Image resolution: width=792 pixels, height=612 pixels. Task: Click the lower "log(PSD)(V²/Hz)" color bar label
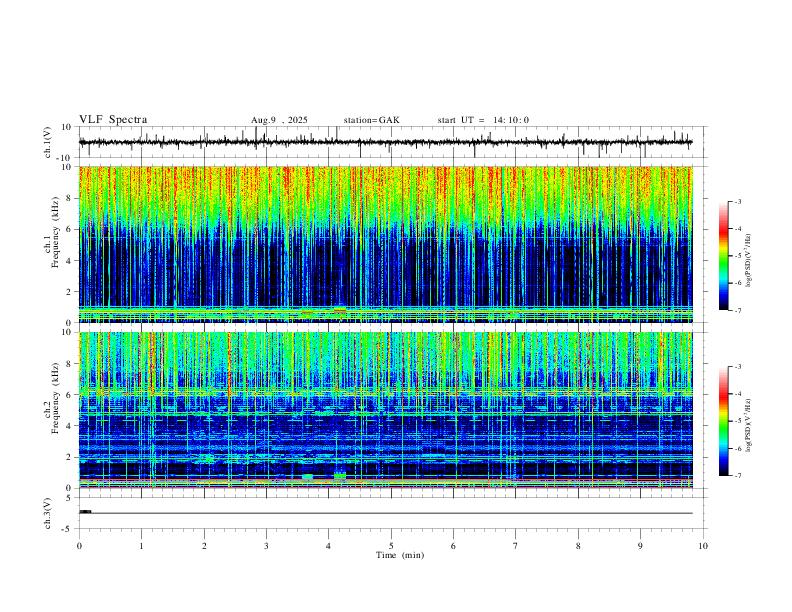pyautogui.click(x=748, y=425)
